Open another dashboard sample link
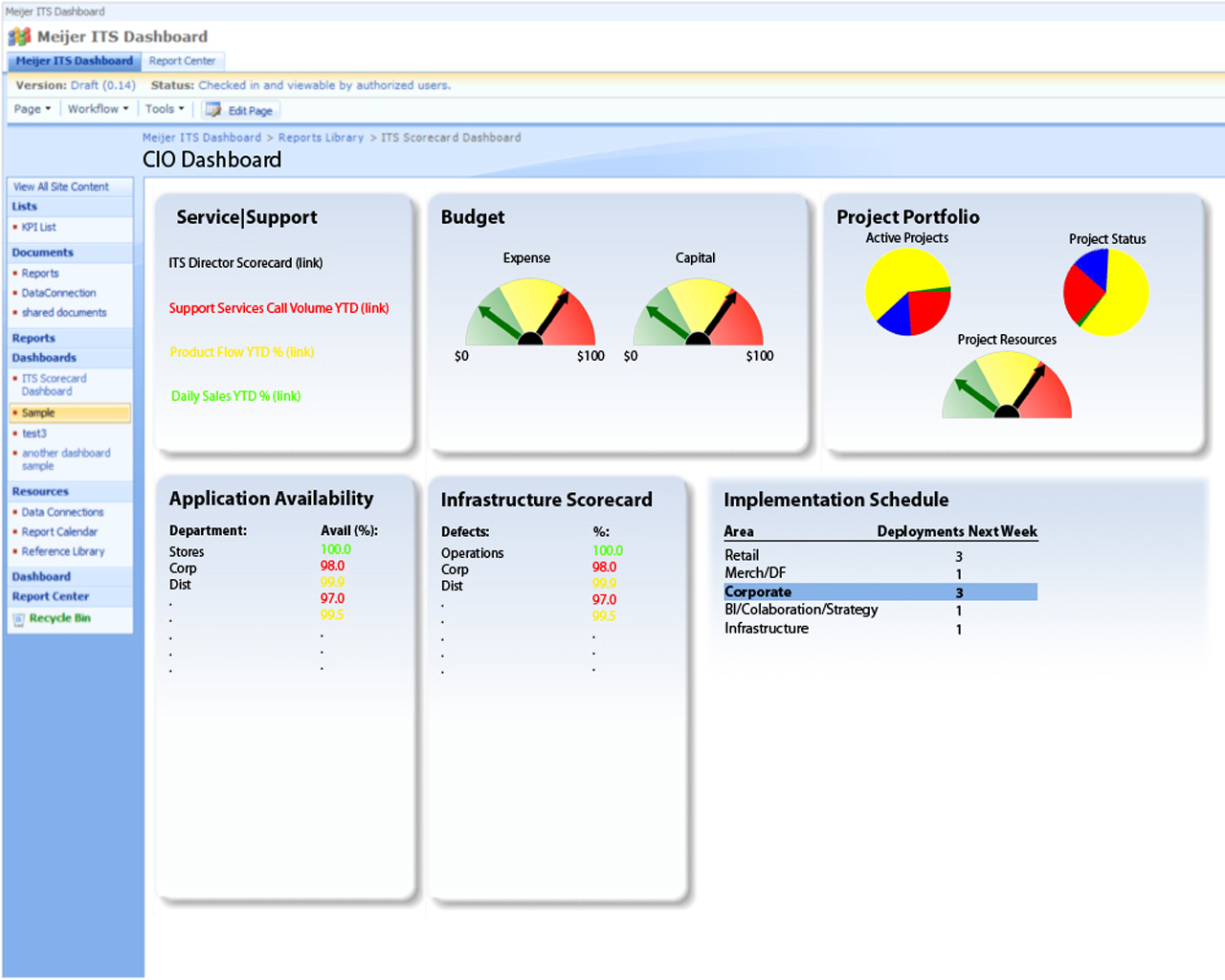1225x980 pixels. click(66, 459)
